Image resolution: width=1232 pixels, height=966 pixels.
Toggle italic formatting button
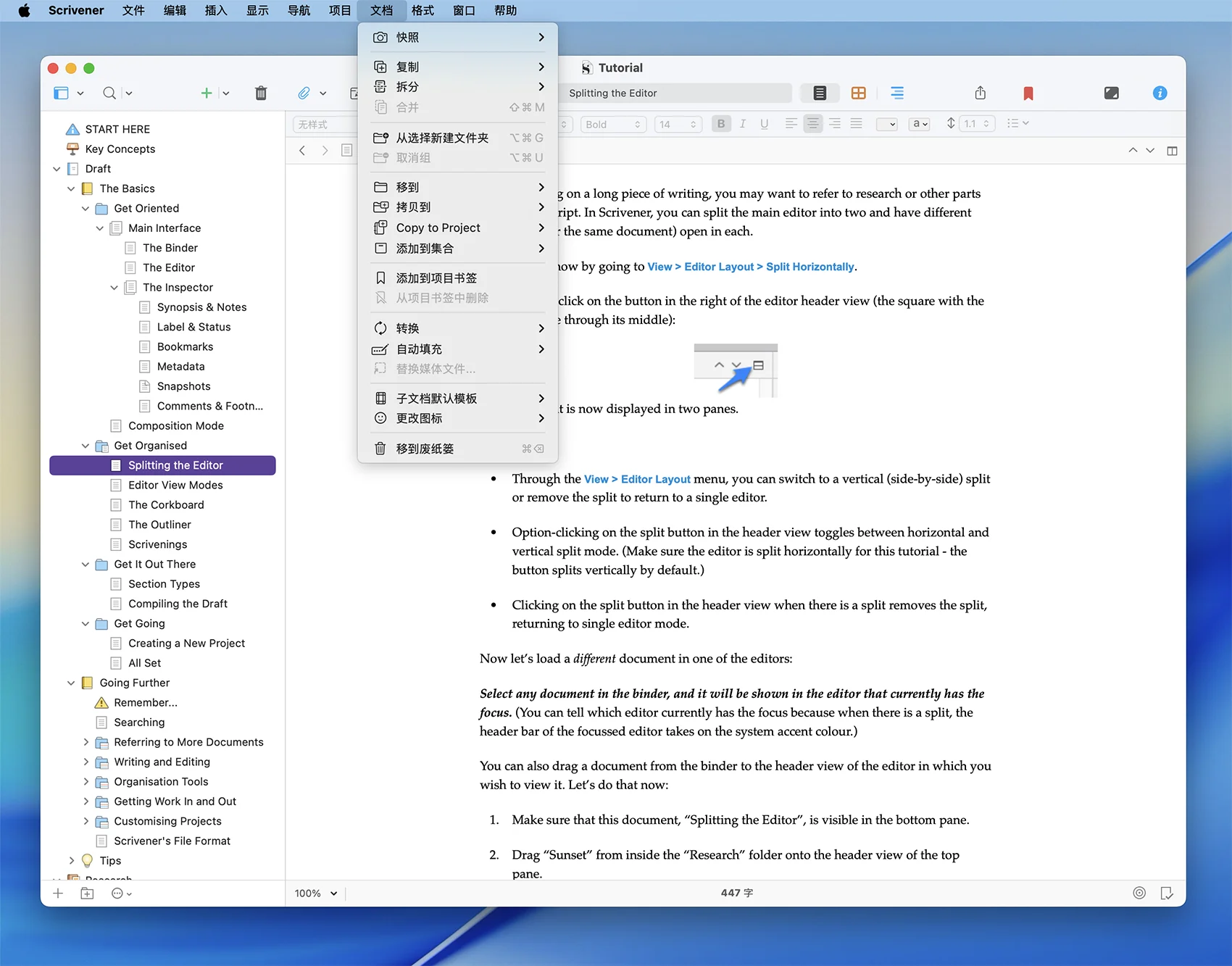742,124
